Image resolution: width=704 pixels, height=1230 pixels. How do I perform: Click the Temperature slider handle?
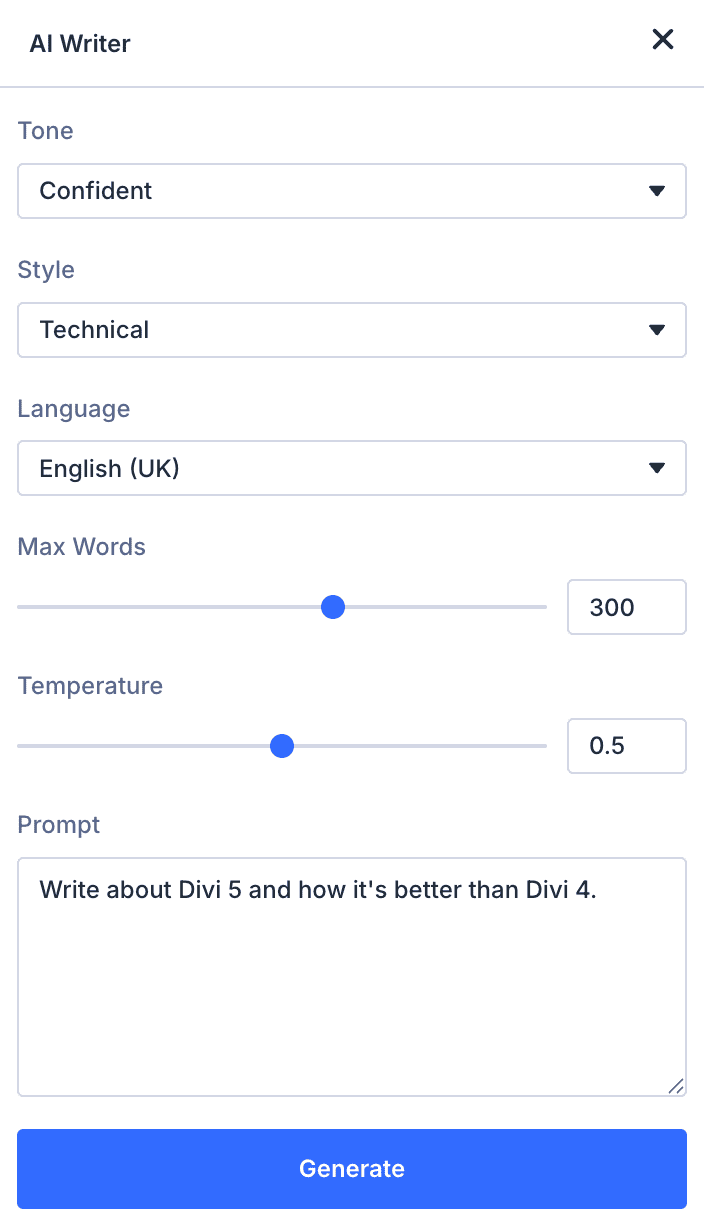pos(282,746)
